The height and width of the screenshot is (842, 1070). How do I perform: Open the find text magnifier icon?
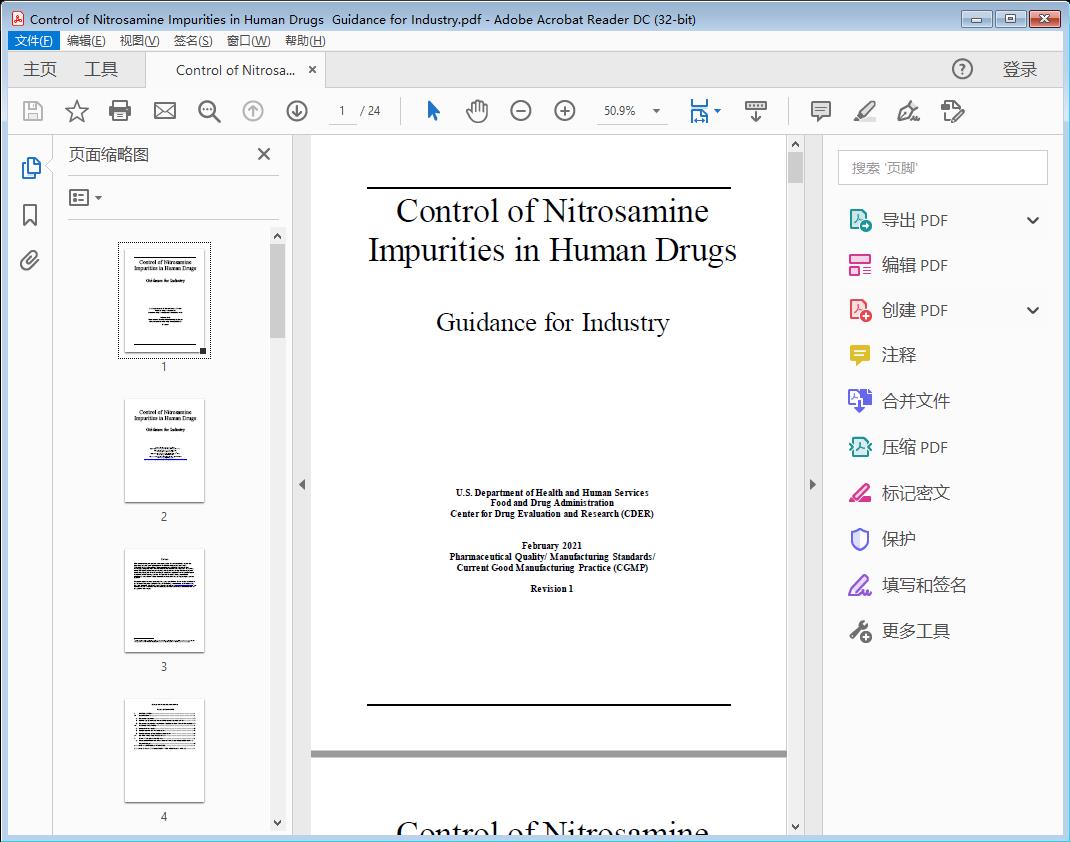[x=209, y=111]
